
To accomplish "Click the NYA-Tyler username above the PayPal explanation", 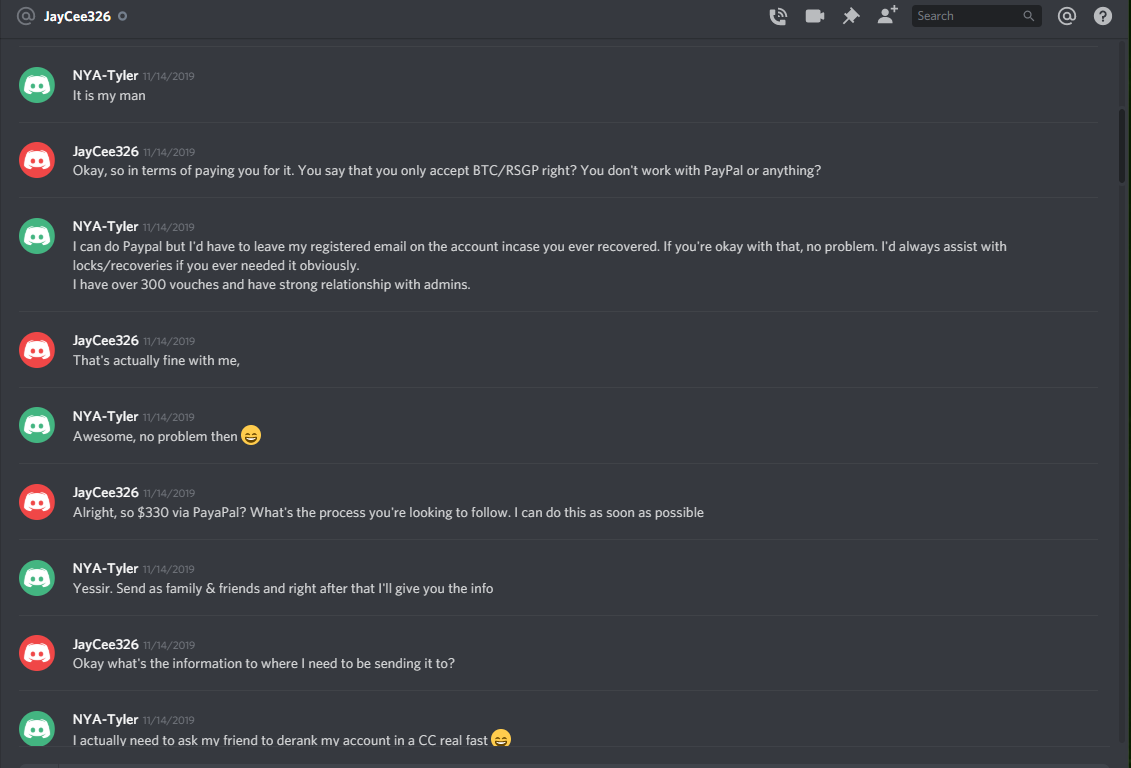I will tap(105, 226).
